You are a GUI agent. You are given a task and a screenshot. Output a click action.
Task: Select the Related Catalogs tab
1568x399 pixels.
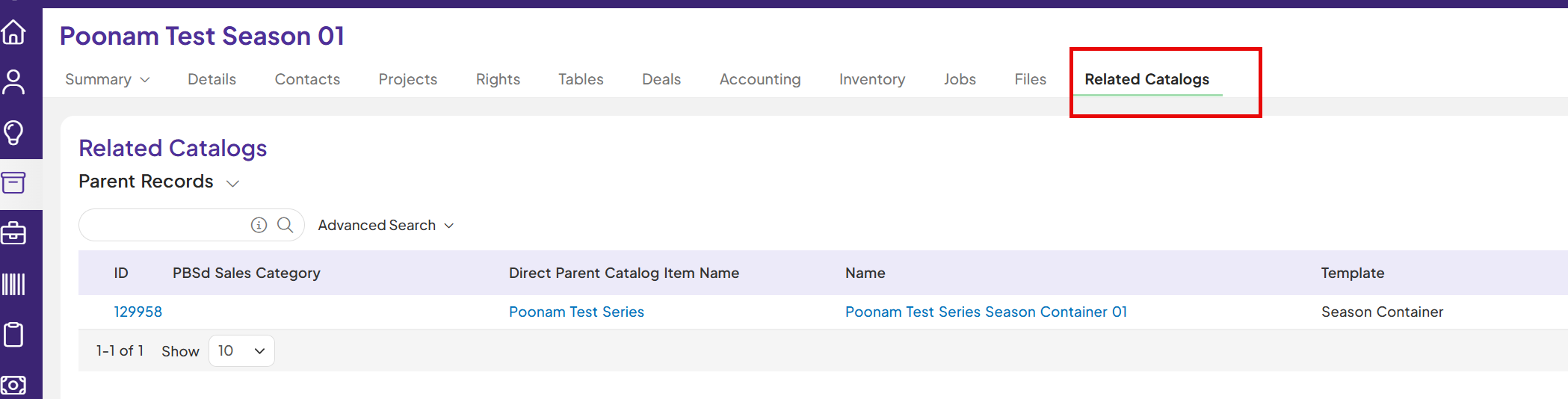point(1146,79)
